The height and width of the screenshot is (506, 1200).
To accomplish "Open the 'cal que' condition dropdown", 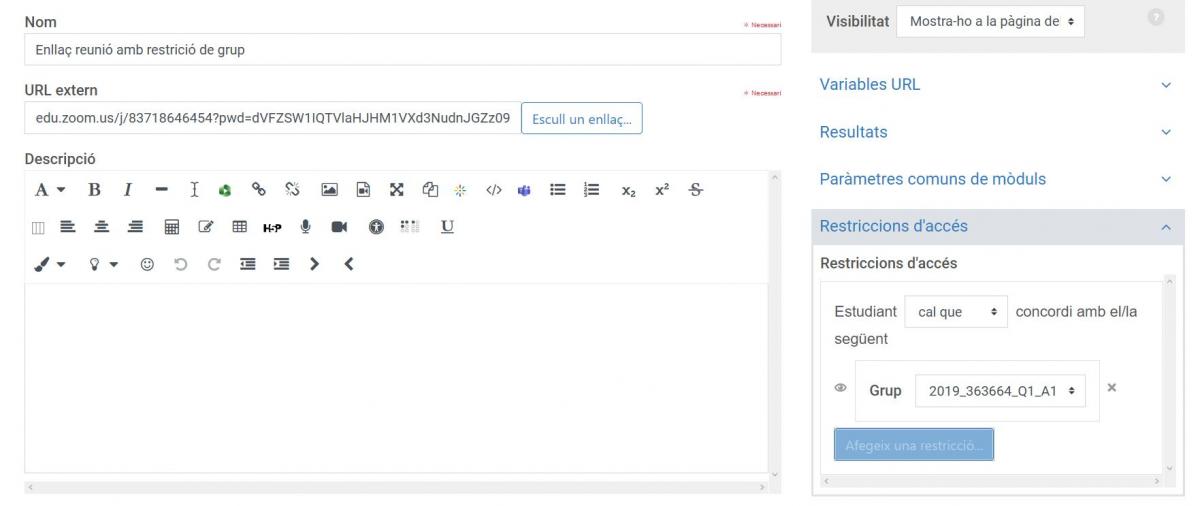I will point(955,312).
